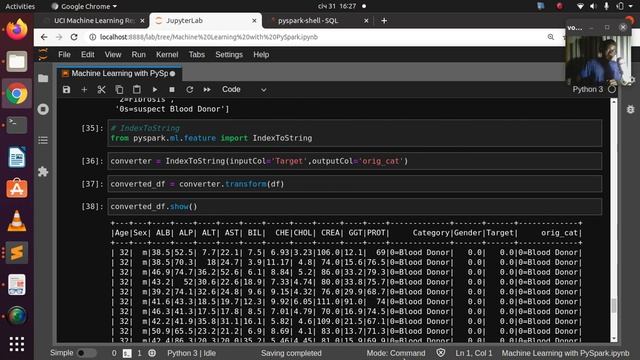Screen dimensions: 640x360
Task: Open the cell type dropdown showing Code
Action: [x=244, y=89]
